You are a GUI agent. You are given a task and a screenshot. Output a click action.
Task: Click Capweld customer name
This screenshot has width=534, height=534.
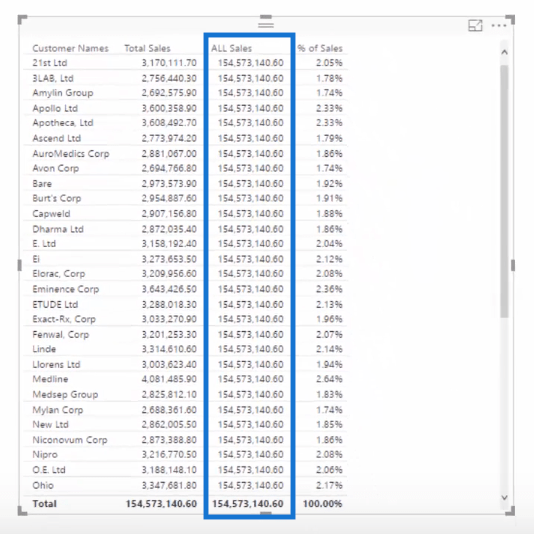tap(51, 214)
